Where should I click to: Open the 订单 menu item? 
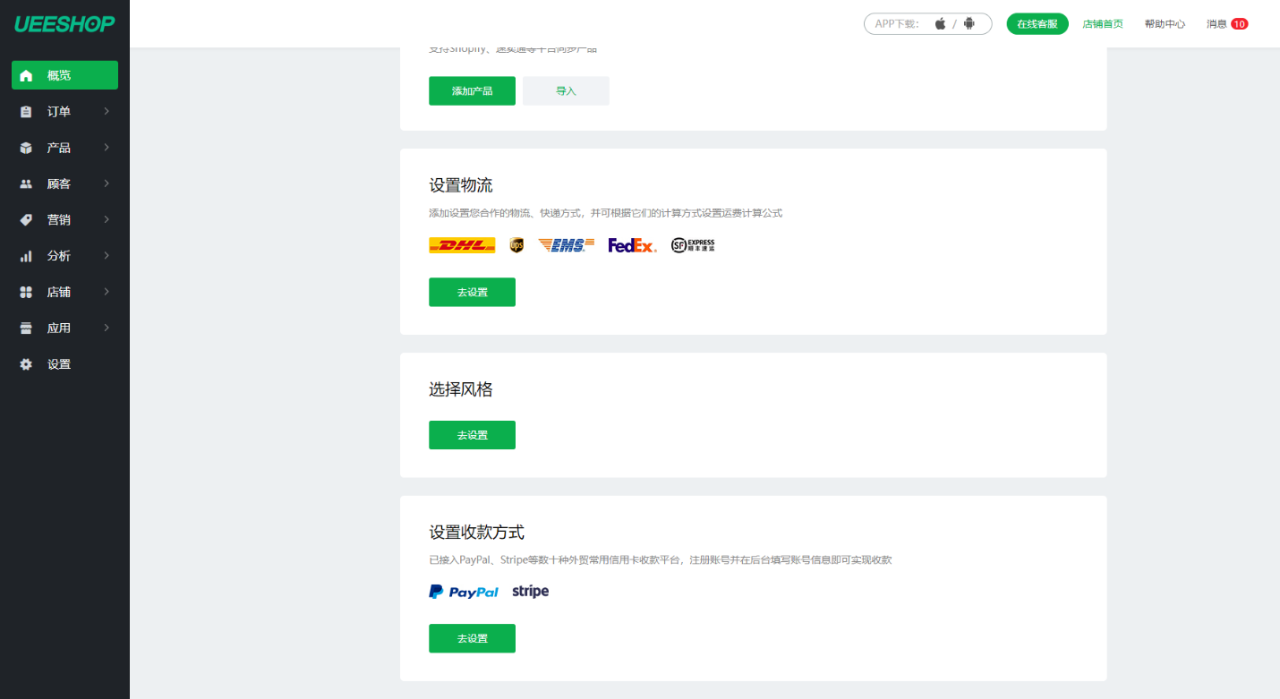[x=65, y=112]
